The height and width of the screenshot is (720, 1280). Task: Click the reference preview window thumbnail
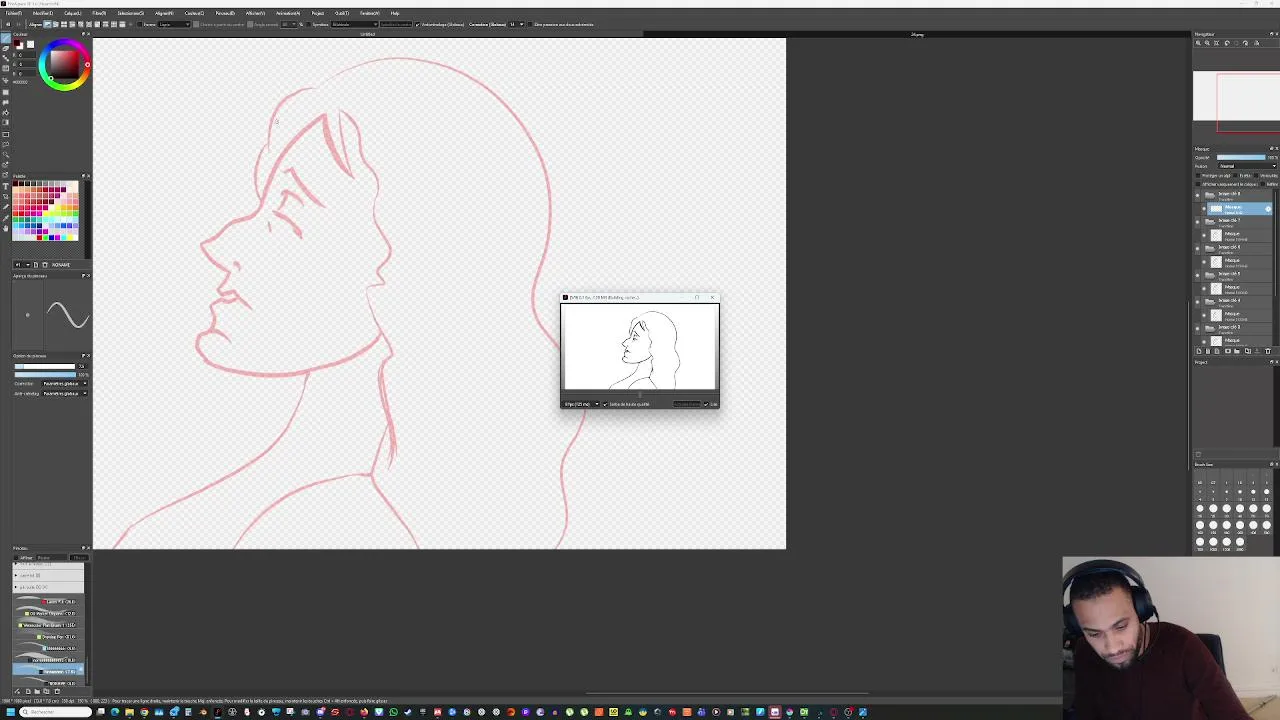(x=640, y=347)
